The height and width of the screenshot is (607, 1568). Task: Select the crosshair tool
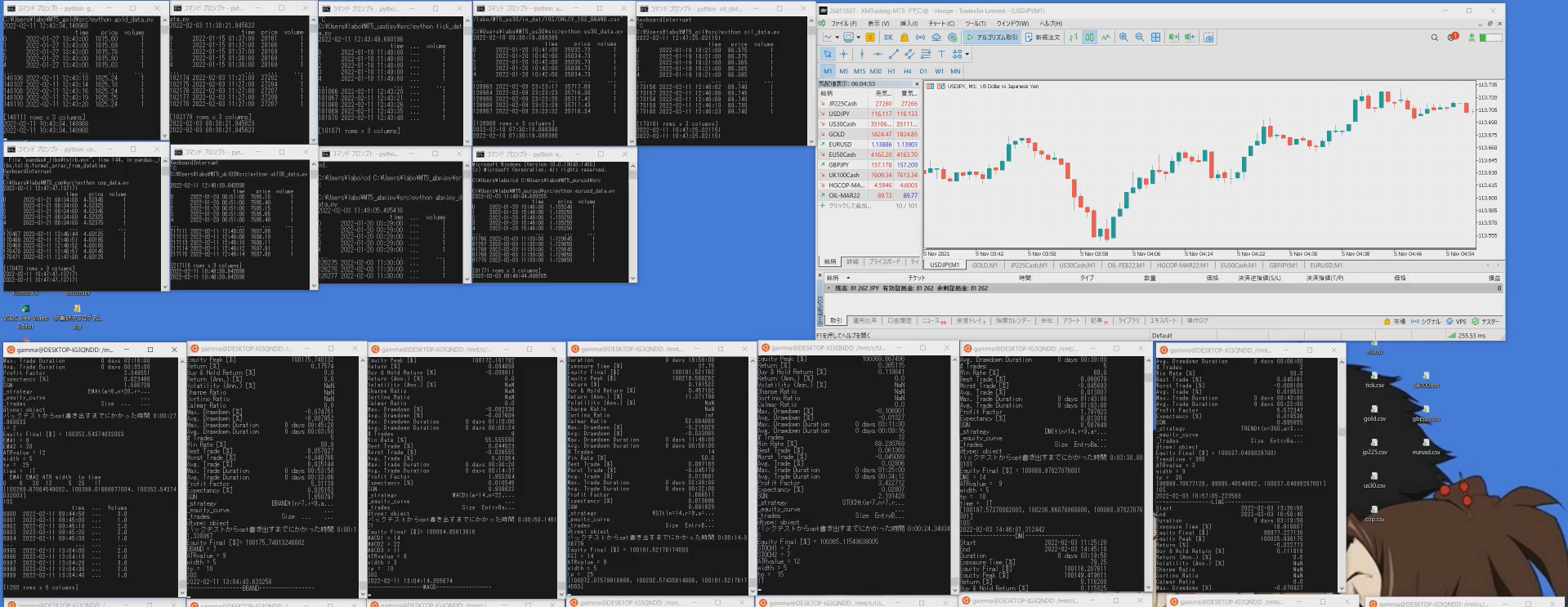(x=844, y=55)
